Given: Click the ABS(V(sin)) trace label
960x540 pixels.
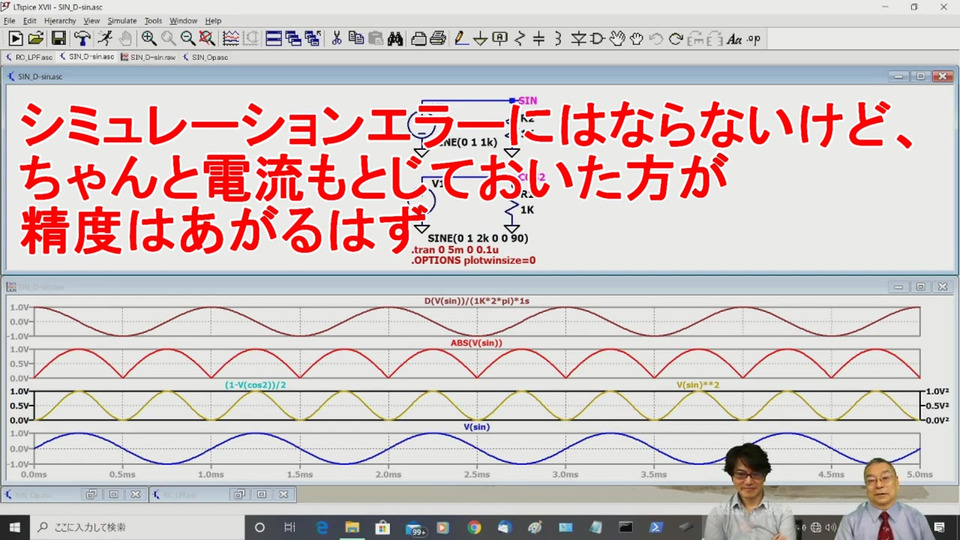Looking at the screenshot, I should [x=476, y=343].
